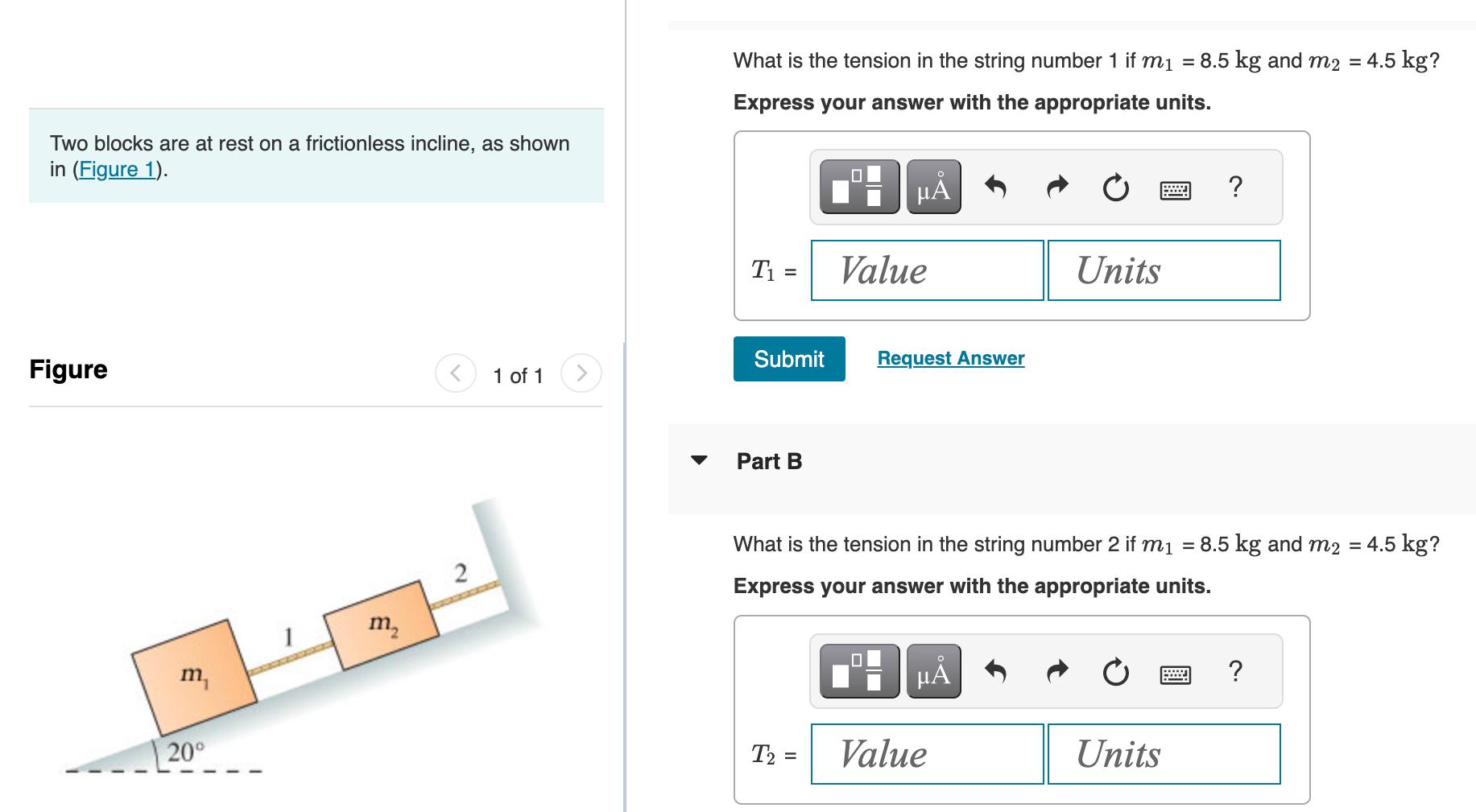Screen dimensions: 1476x812
Task: Click the µÅ units icon for T2
Action: pos(934,672)
